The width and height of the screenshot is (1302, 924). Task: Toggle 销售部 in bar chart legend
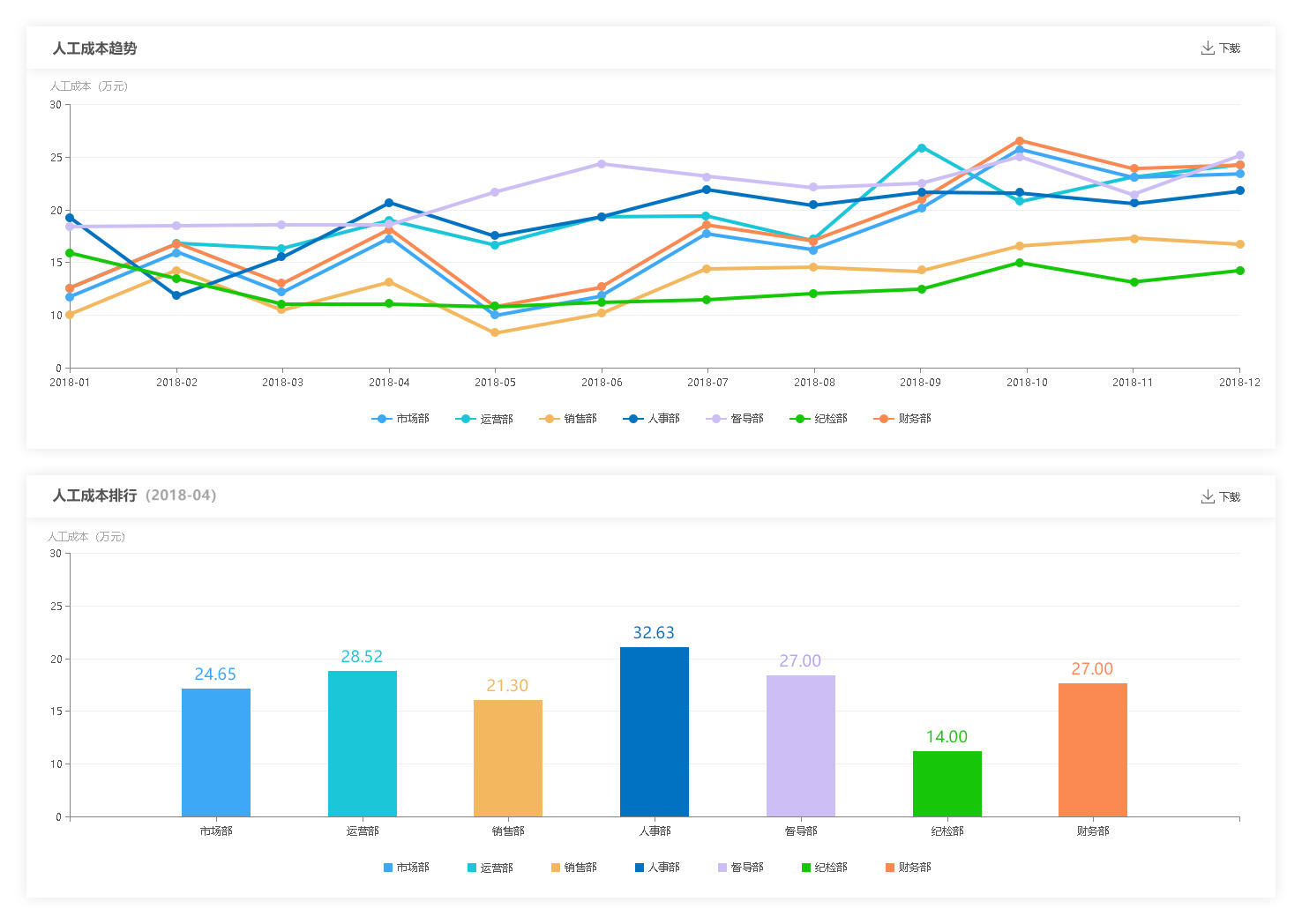point(573,868)
